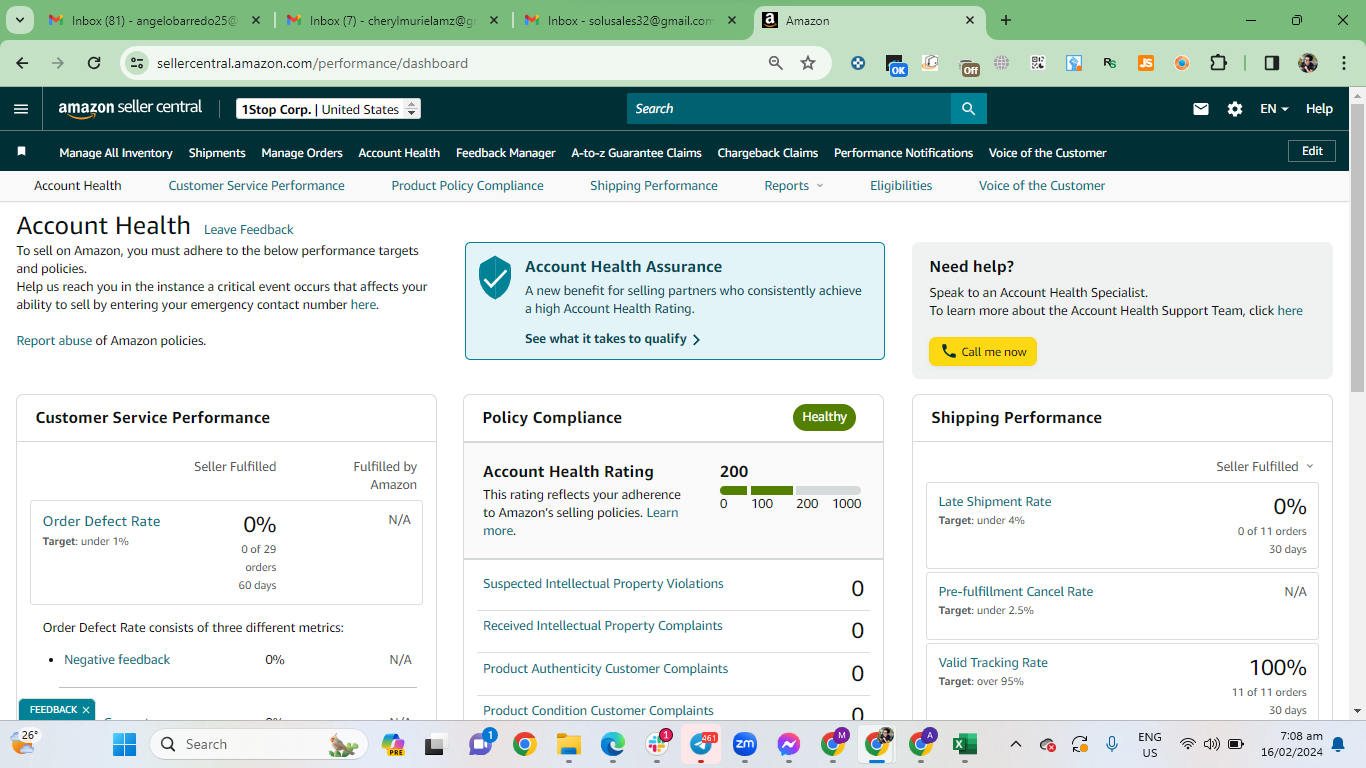Image resolution: width=1366 pixels, height=768 pixels.
Task: Open the Late Shipment Rate link
Action: [x=995, y=502]
